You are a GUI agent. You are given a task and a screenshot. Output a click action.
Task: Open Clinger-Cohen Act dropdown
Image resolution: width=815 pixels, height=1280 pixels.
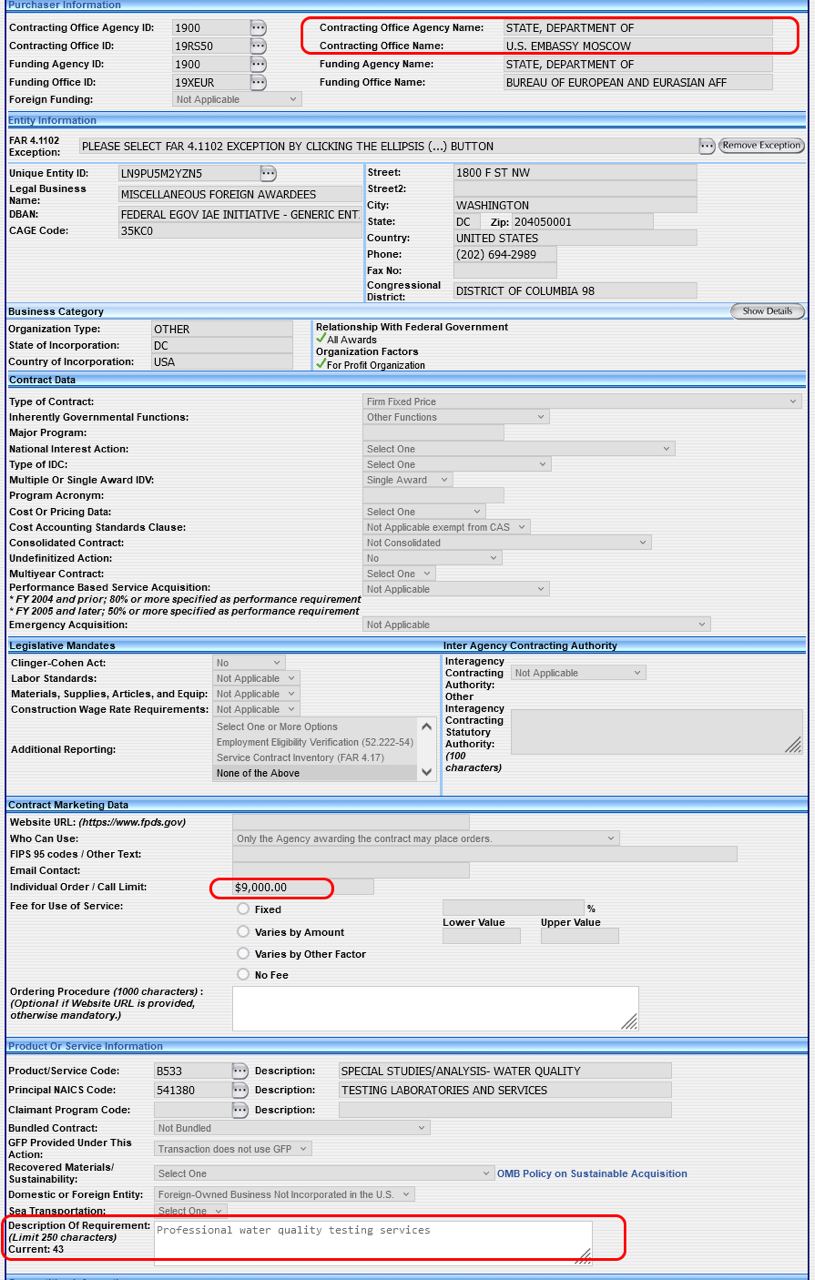pos(249,663)
